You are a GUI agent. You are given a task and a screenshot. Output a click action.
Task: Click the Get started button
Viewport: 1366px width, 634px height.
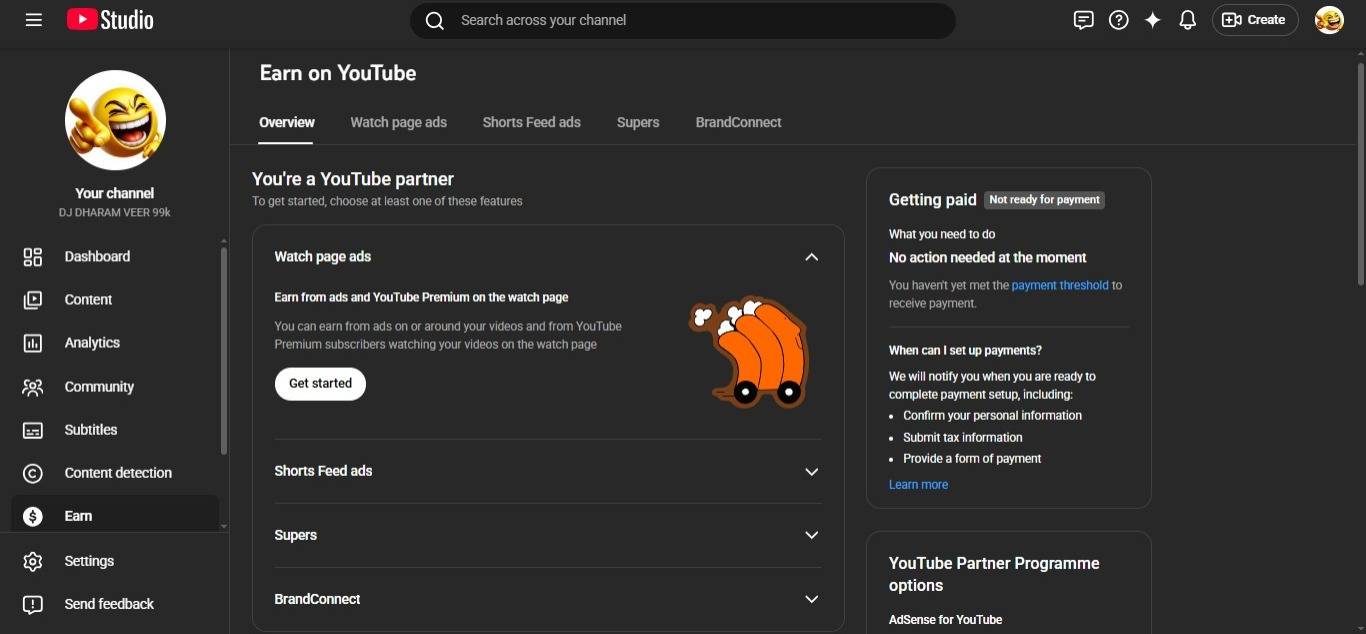[x=320, y=384]
